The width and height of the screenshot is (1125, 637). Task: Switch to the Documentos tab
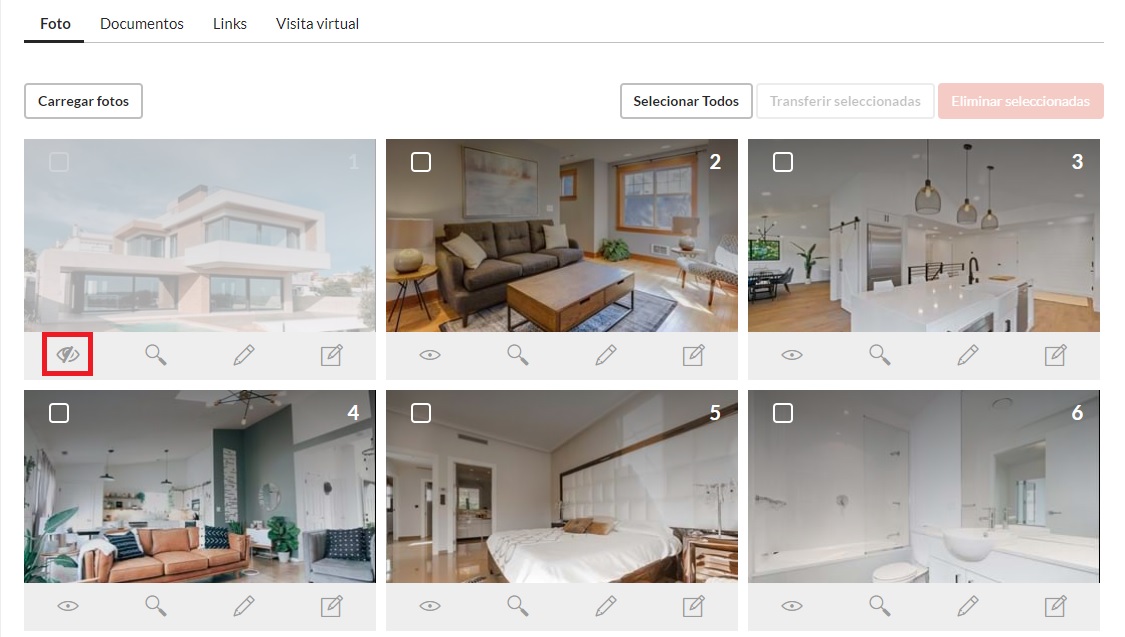pyautogui.click(x=141, y=24)
